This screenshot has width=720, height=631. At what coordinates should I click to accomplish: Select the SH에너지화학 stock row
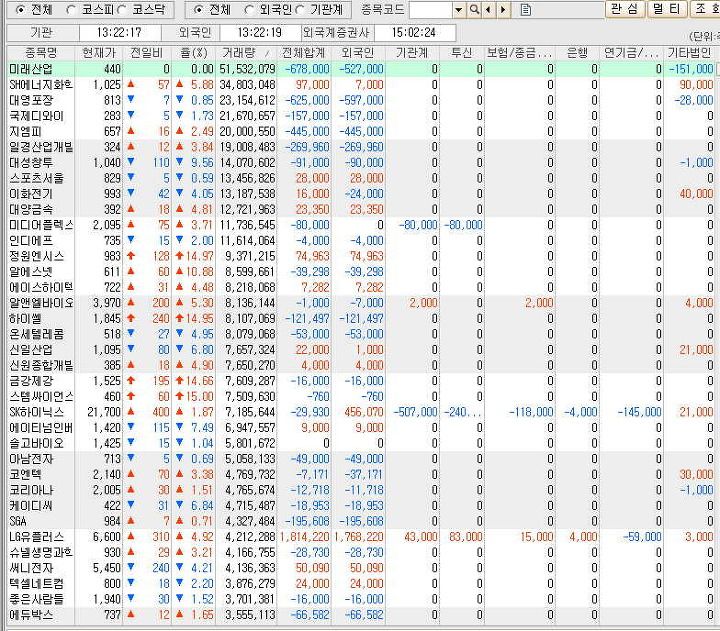(x=361, y=85)
